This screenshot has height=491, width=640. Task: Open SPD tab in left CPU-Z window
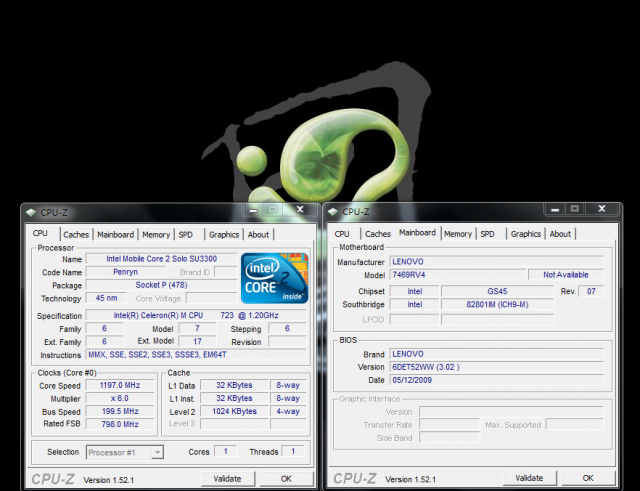(185, 235)
